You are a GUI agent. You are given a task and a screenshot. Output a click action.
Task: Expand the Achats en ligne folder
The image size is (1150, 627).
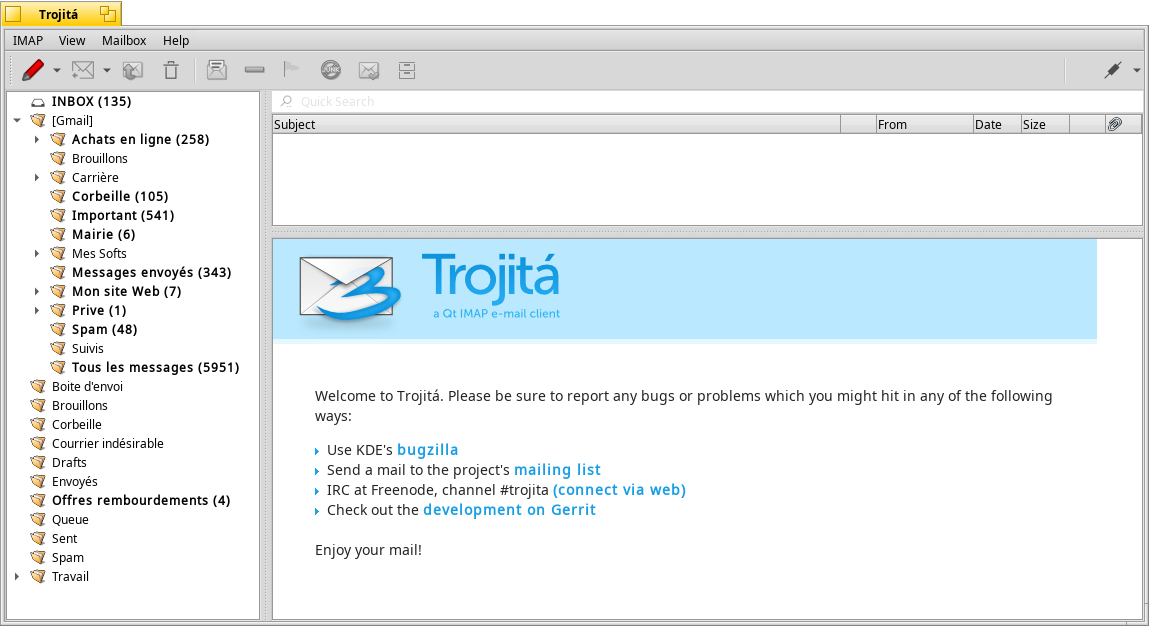pyautogui.click(x=37, y=139)
